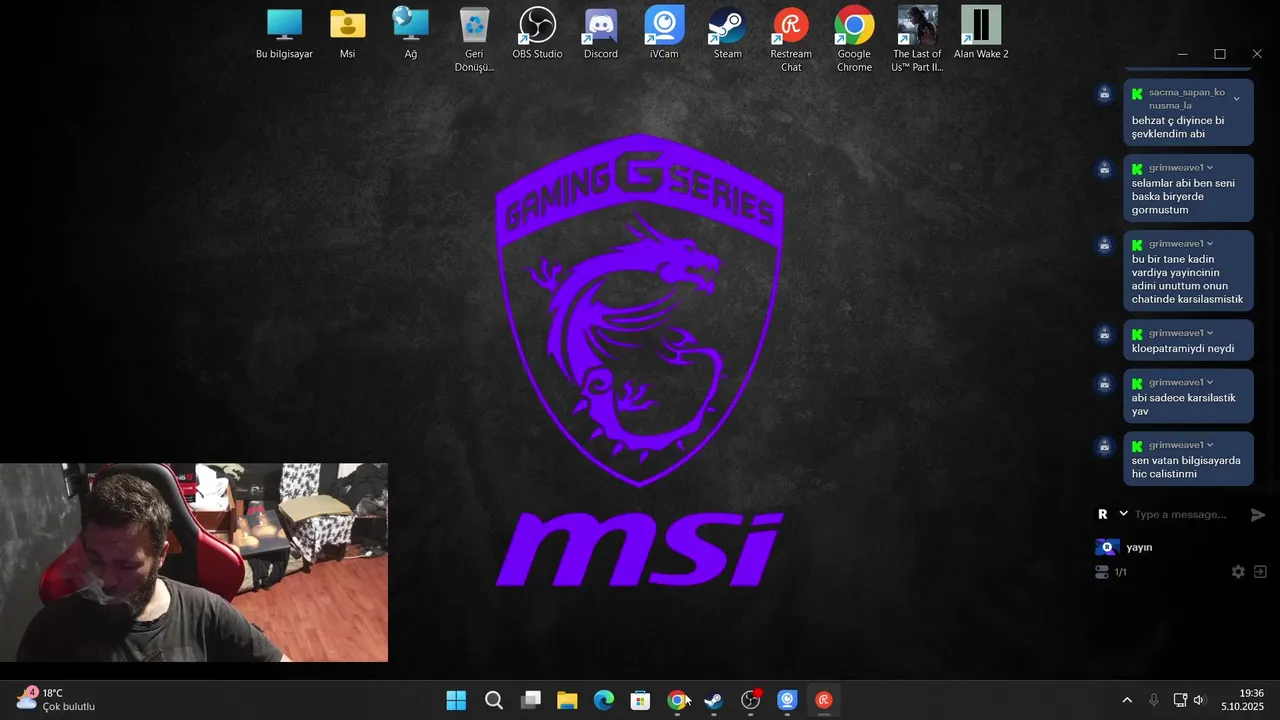Open the clock and date 19:36 flyout
The height and width of the screenshot is (720, 1280).
pos(1242,700)
